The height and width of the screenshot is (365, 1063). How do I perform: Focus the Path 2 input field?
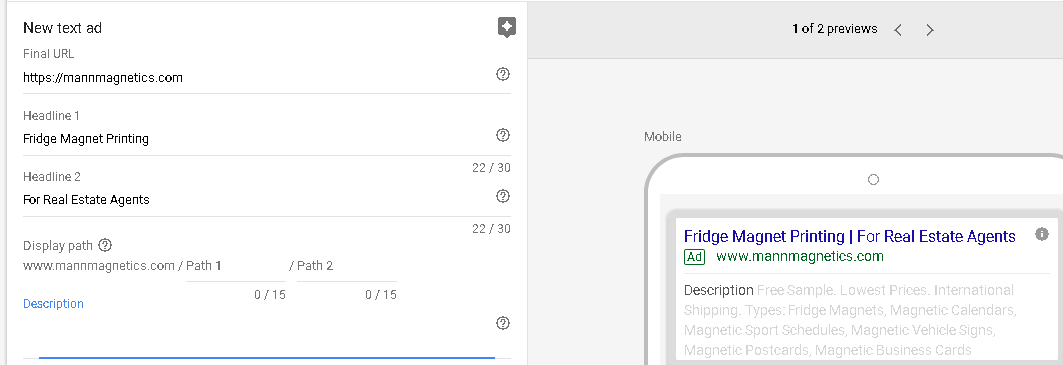(x=346, y=266)
